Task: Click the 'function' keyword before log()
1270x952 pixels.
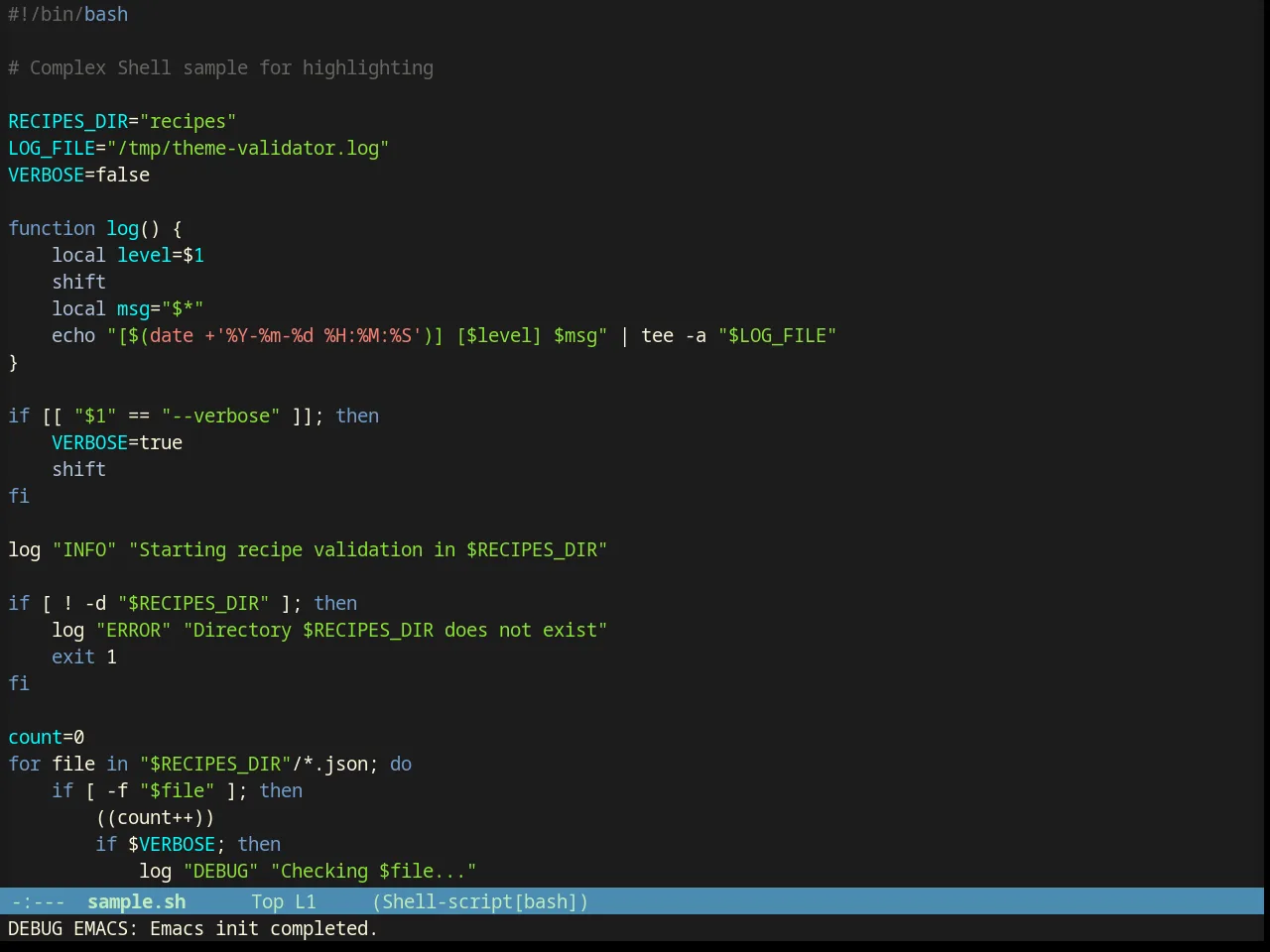Action: (x=52, y=228)
